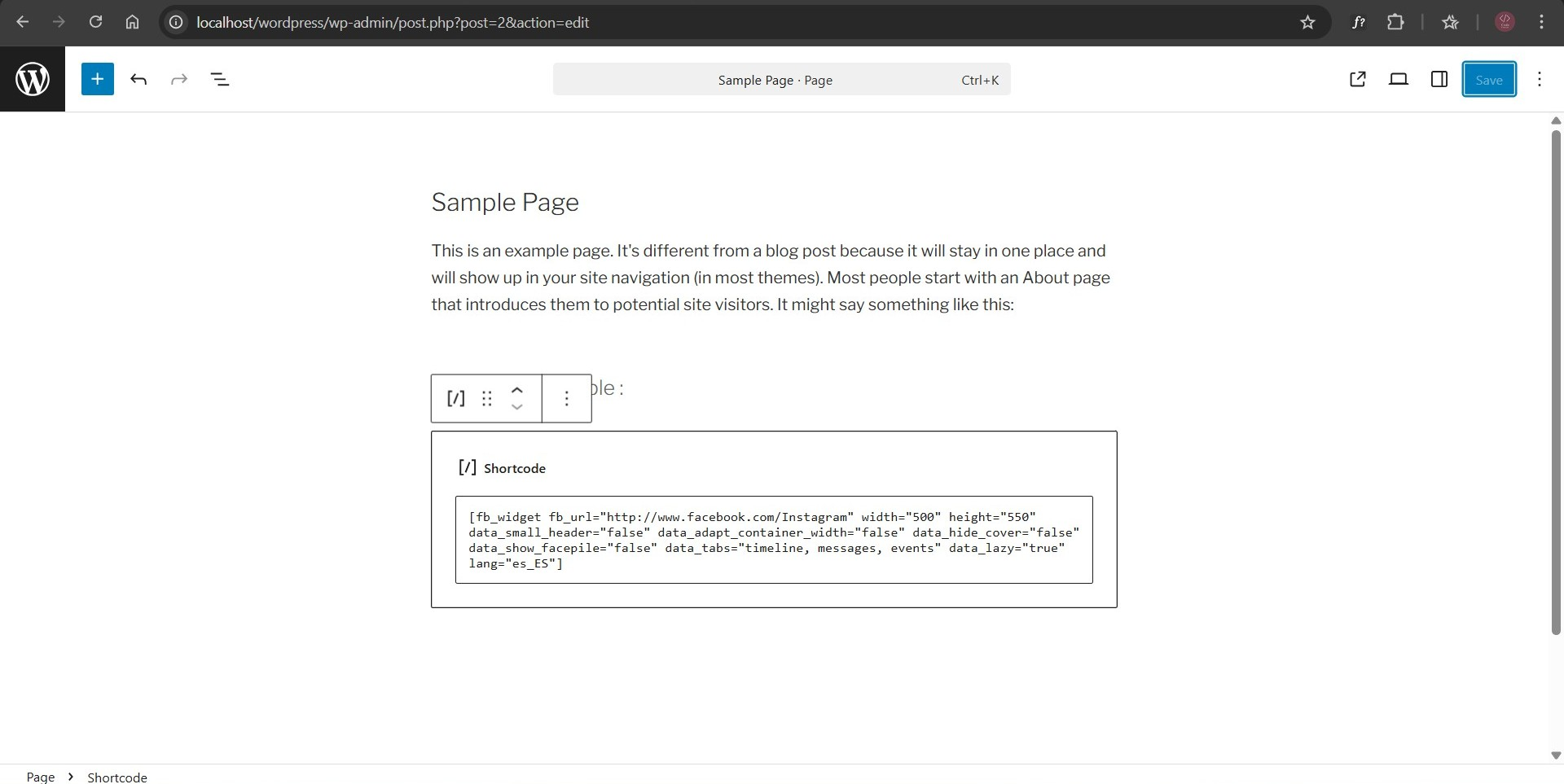The width and height of the screenshot is (1564, 784).
Task: Open the Shortcode block options menu
Action: pyautogui.click(x=566, y=398)
